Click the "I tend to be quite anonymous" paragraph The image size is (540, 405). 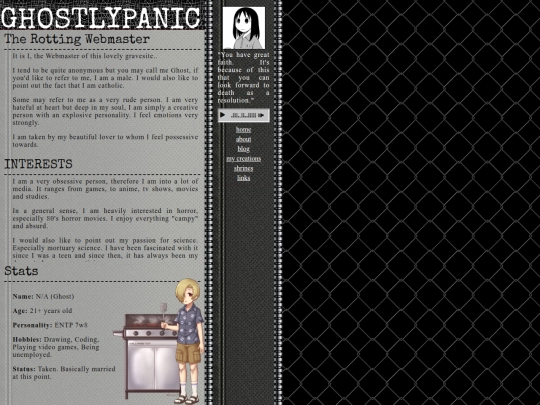coord(105,78)
